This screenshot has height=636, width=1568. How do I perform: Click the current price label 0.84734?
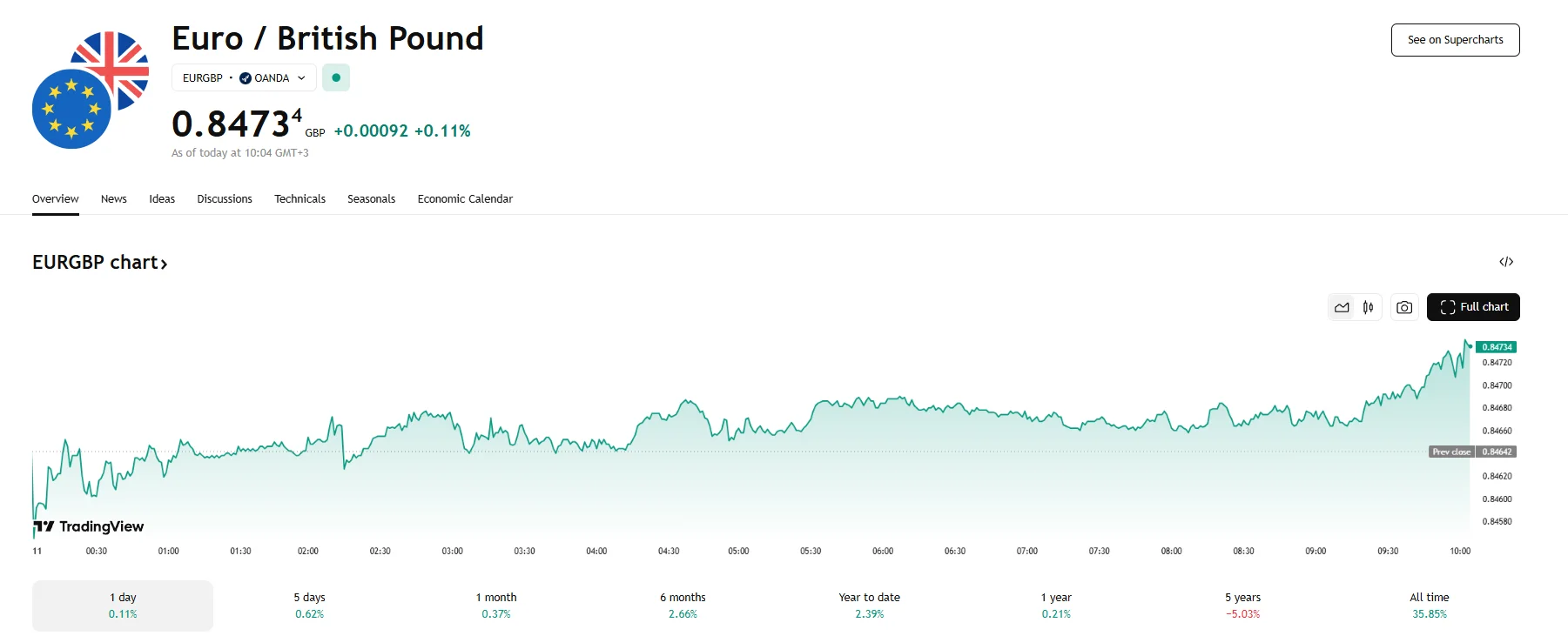click(x=1497, y=347)
